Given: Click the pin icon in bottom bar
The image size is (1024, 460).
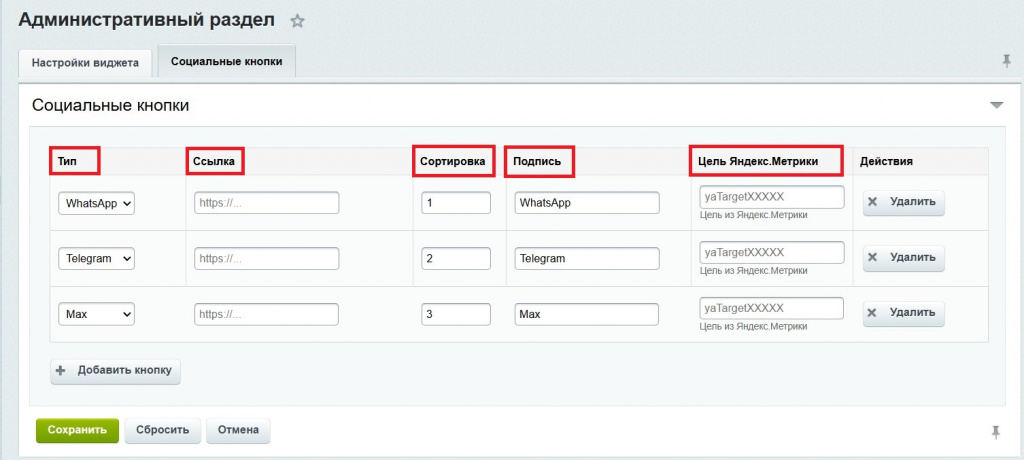Looking at the screenshot, I should click(995, 431).
